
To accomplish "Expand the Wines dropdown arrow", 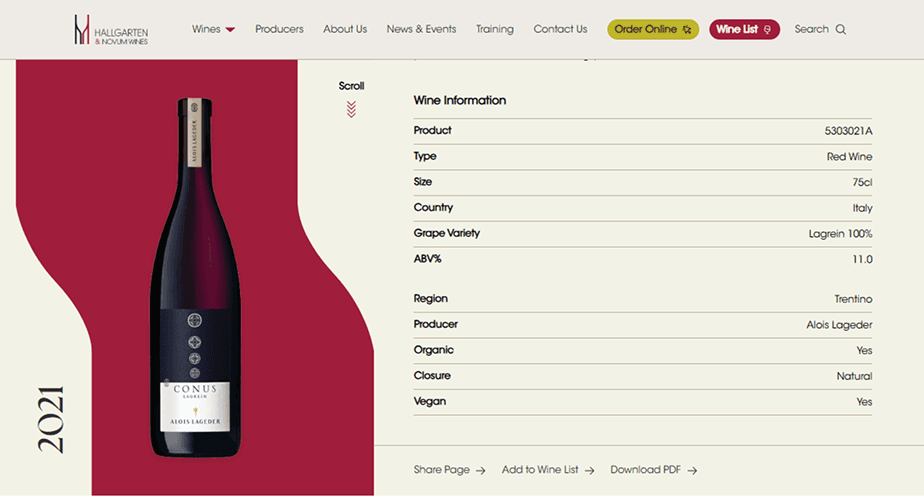I will 230,29.
